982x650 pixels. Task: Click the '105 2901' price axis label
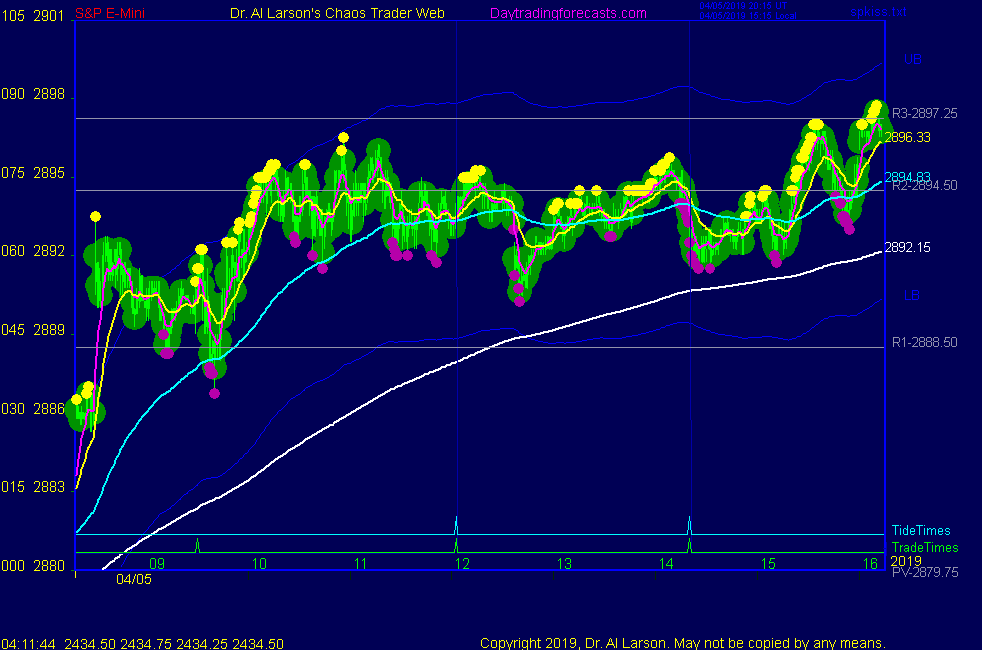tap(33, 16)
